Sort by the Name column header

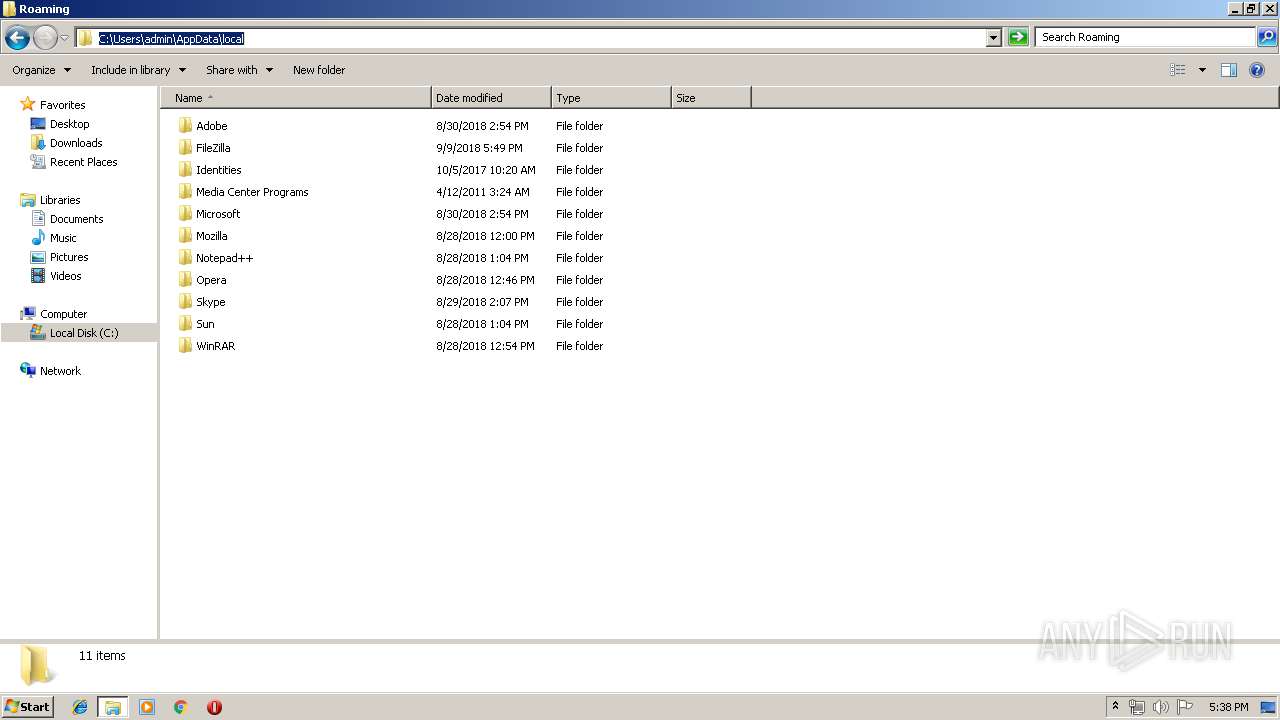(295, 98)
